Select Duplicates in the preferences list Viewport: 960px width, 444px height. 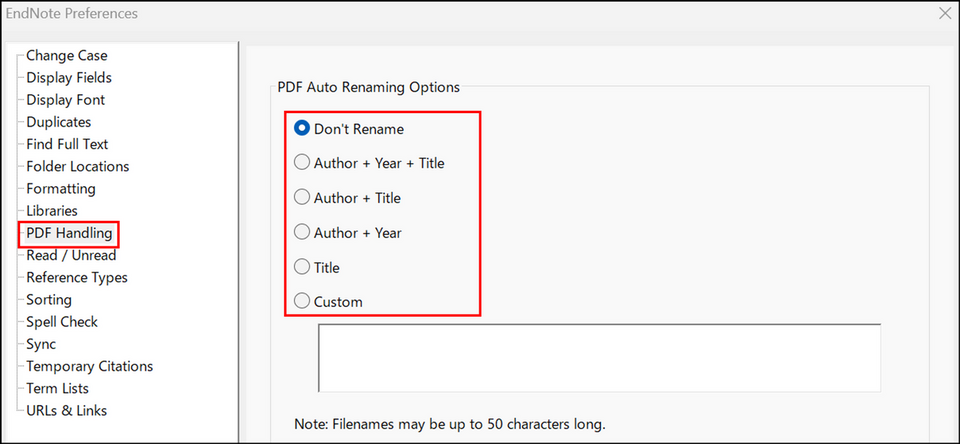pyautogui.click(x=58, y=122)
